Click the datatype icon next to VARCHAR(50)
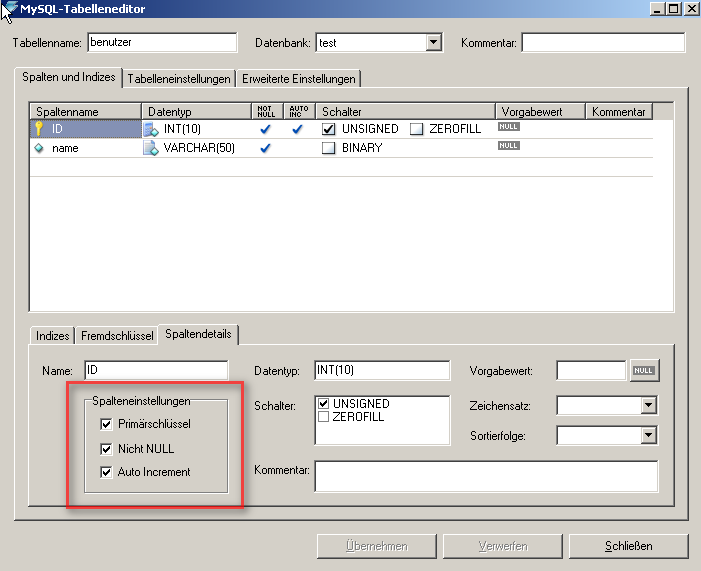This screenshot has width=701, height=571. point(151,148)
